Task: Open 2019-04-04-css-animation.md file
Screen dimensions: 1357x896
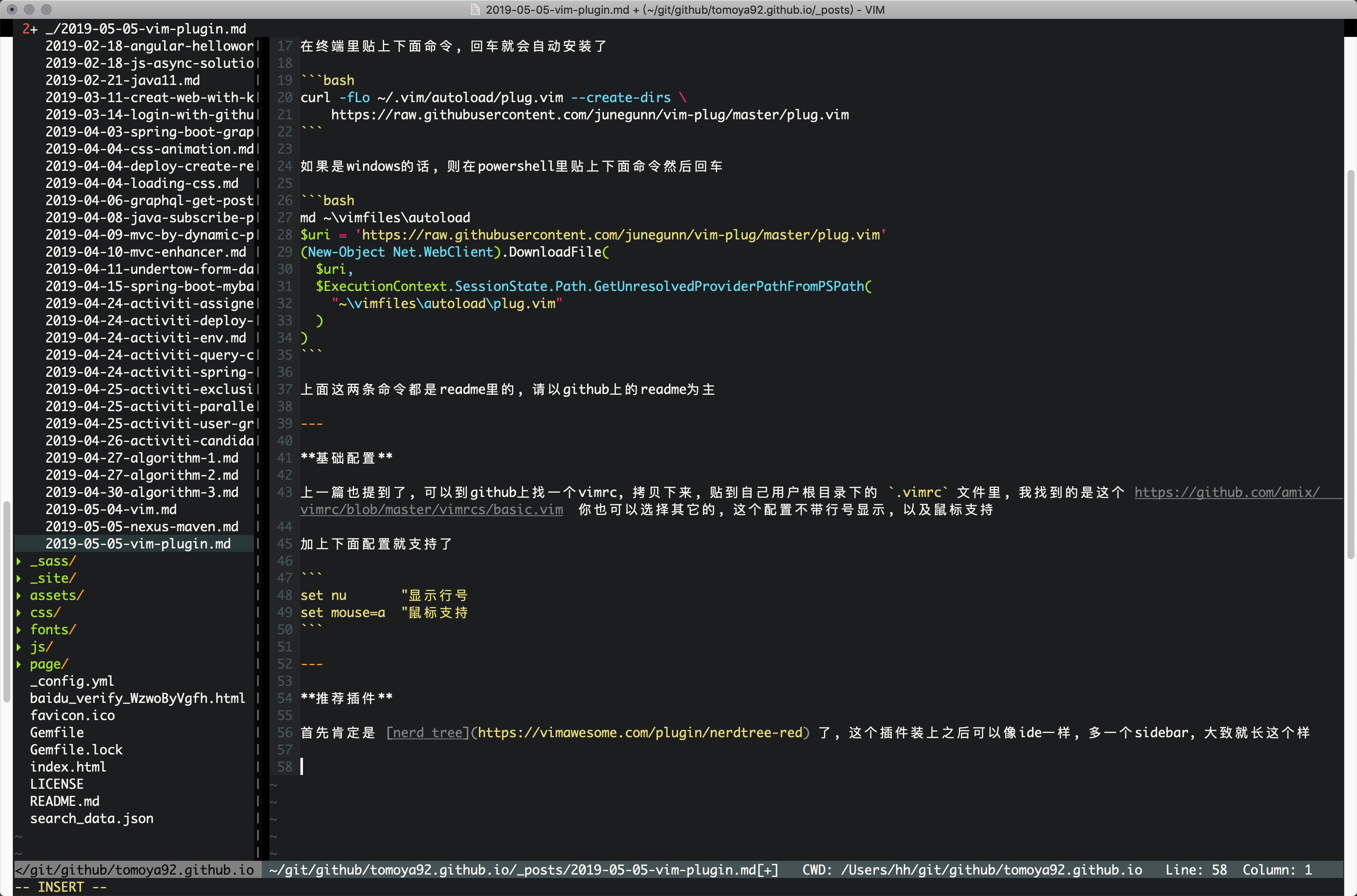Action: [150, 149]
